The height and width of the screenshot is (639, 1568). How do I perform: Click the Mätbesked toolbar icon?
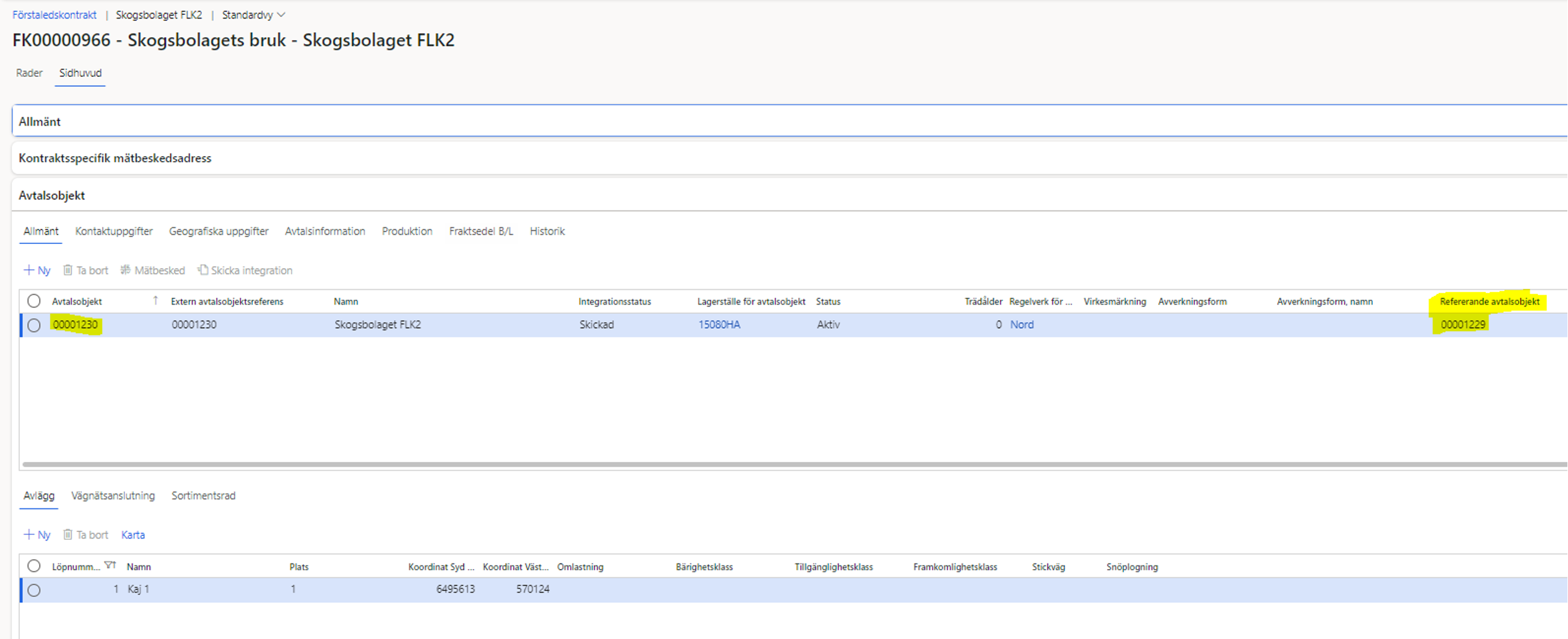pos(126,270)
